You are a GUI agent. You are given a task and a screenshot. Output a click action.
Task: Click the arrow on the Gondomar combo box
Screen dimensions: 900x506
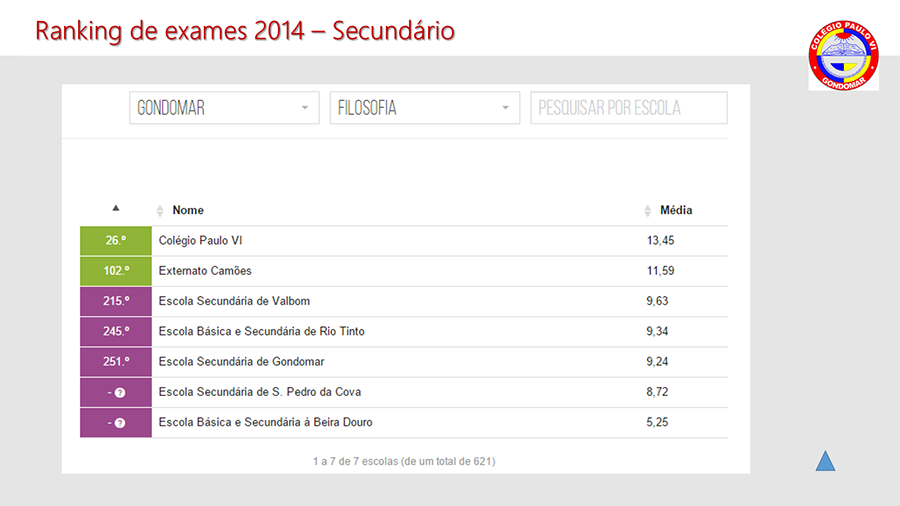305,108
